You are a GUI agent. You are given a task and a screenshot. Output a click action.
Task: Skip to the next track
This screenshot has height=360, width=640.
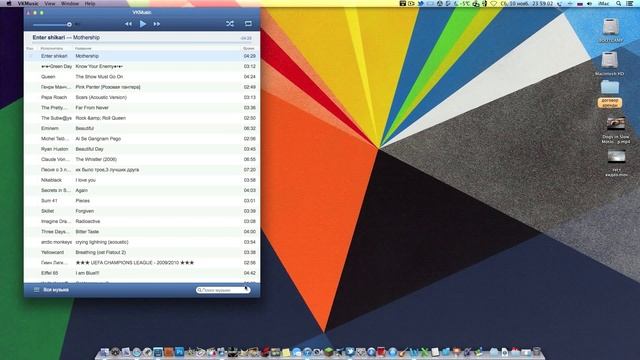(157, 24)
